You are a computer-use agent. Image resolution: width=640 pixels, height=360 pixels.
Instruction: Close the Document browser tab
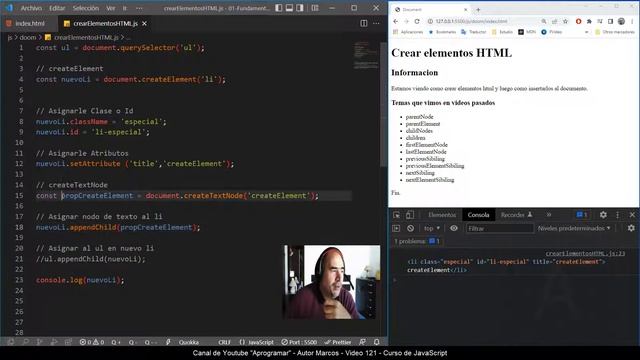click(x=465, y=9)
